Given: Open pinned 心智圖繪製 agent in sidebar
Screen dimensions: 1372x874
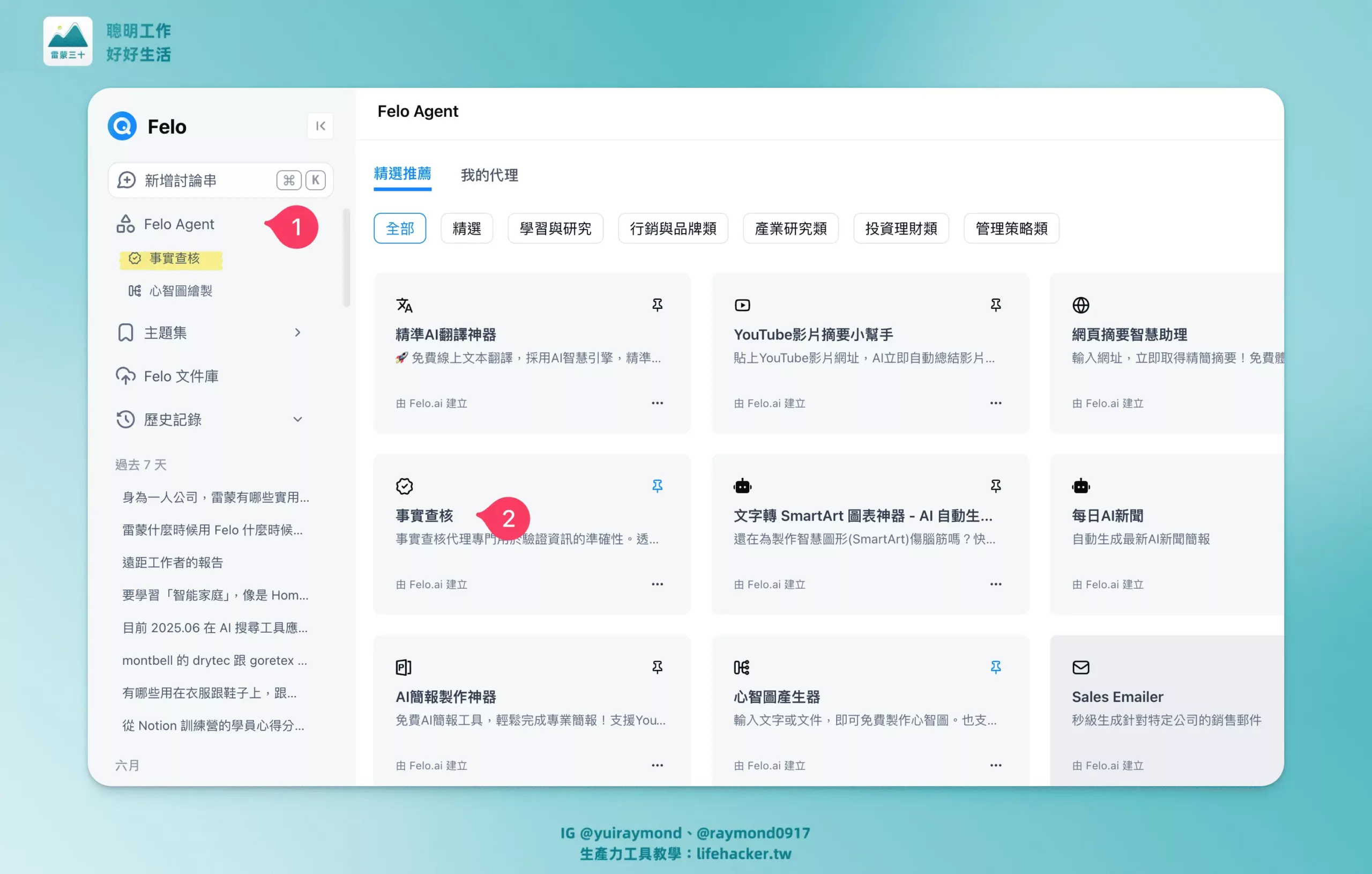Looking at the screenshot, I should click(170, 291).
